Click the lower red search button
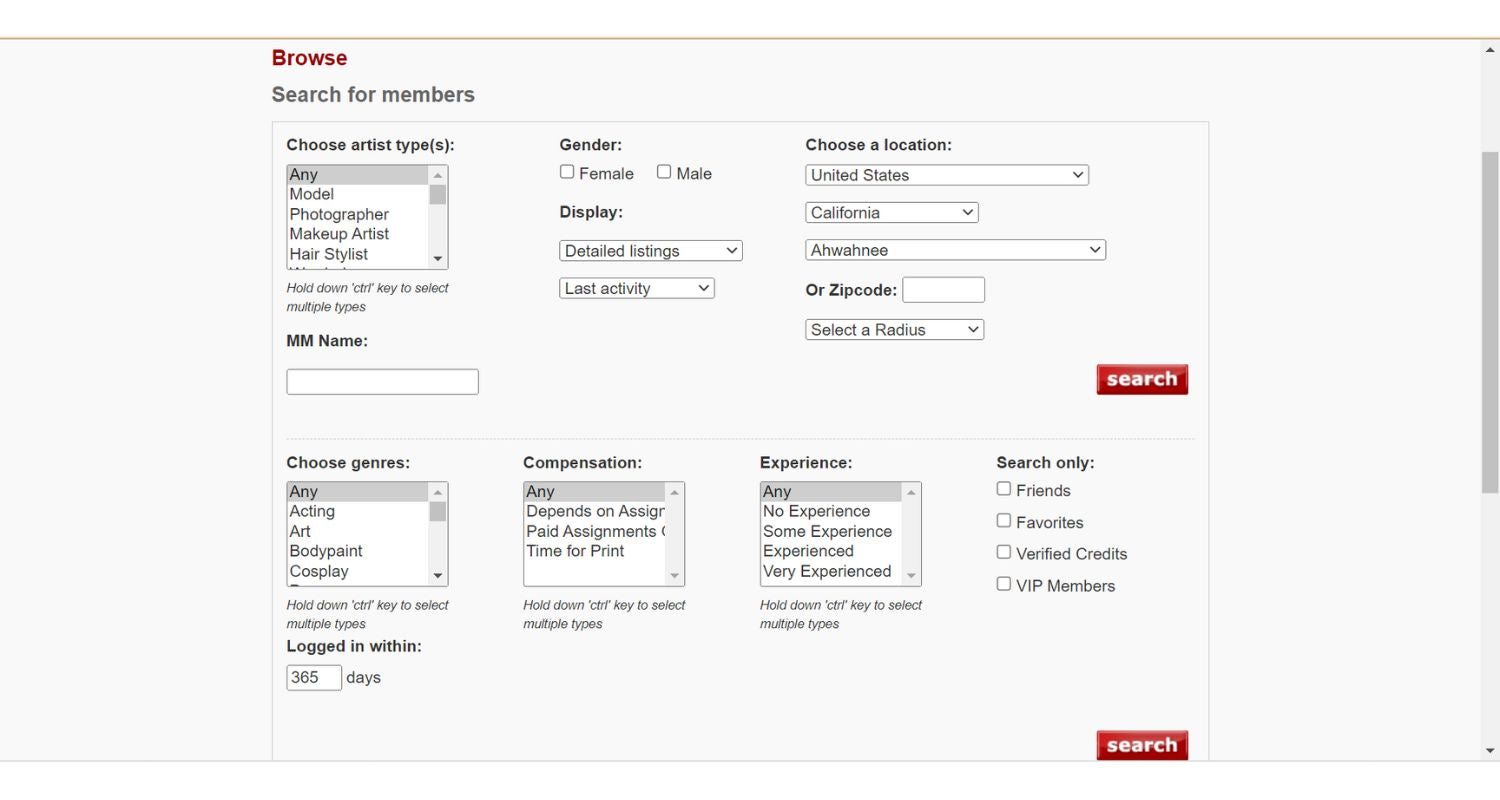The image size is (1500, 800). click(1142, 745)
